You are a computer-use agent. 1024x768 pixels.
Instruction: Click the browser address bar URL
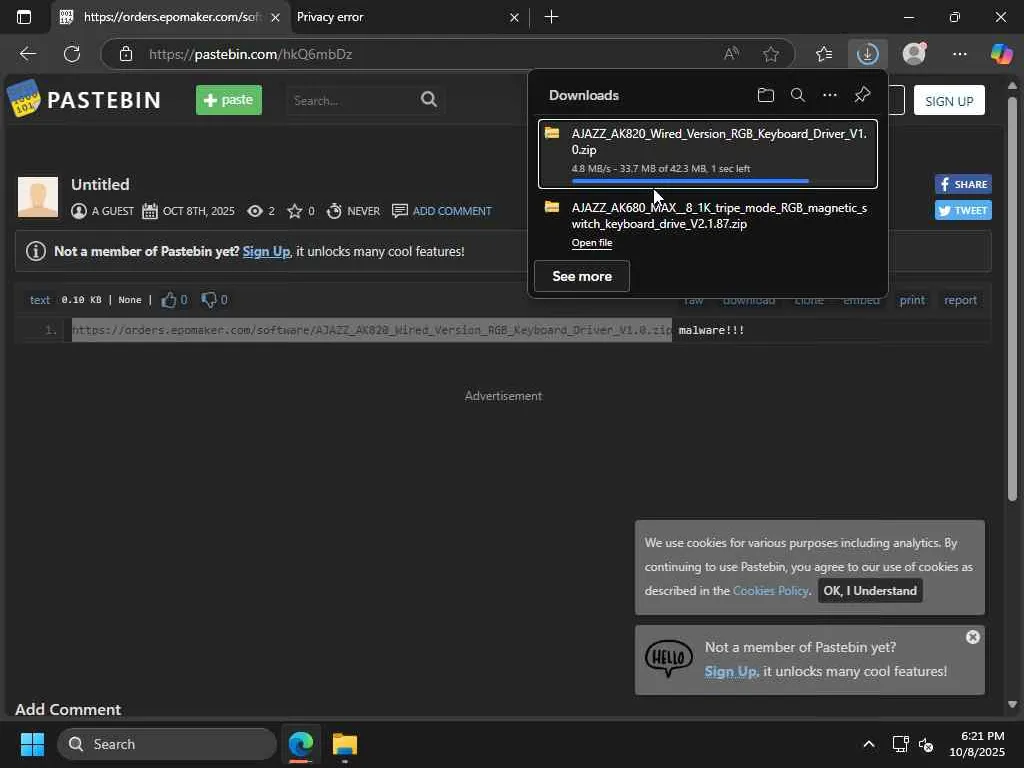coord(251,54)
